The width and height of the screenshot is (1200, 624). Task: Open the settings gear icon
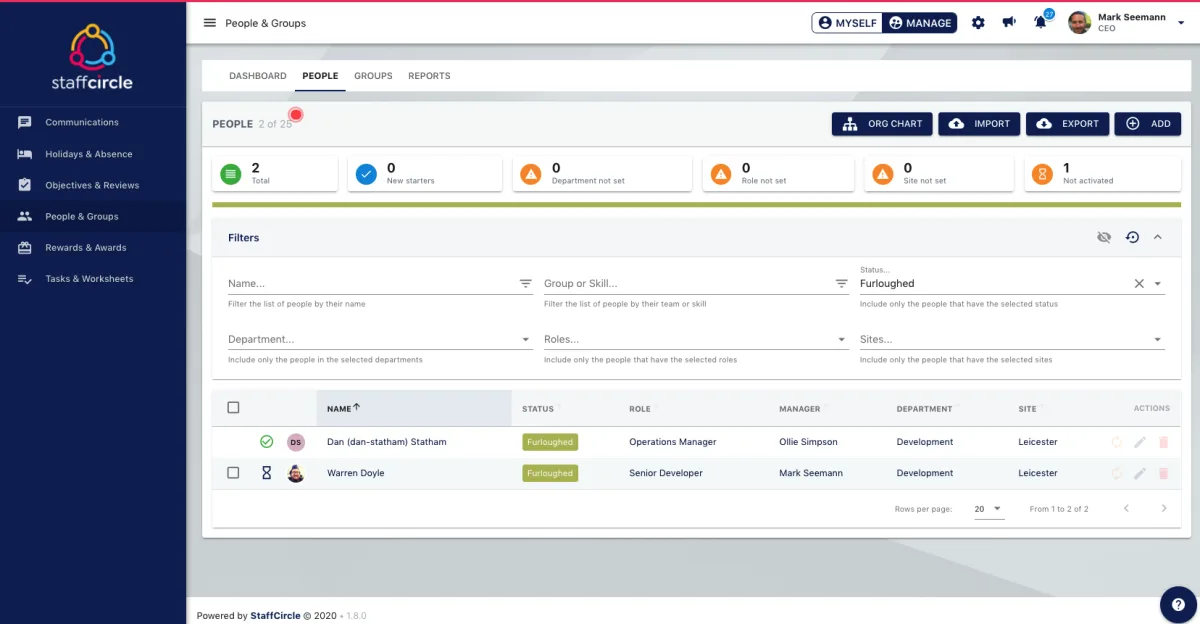[x=978, y=23]
